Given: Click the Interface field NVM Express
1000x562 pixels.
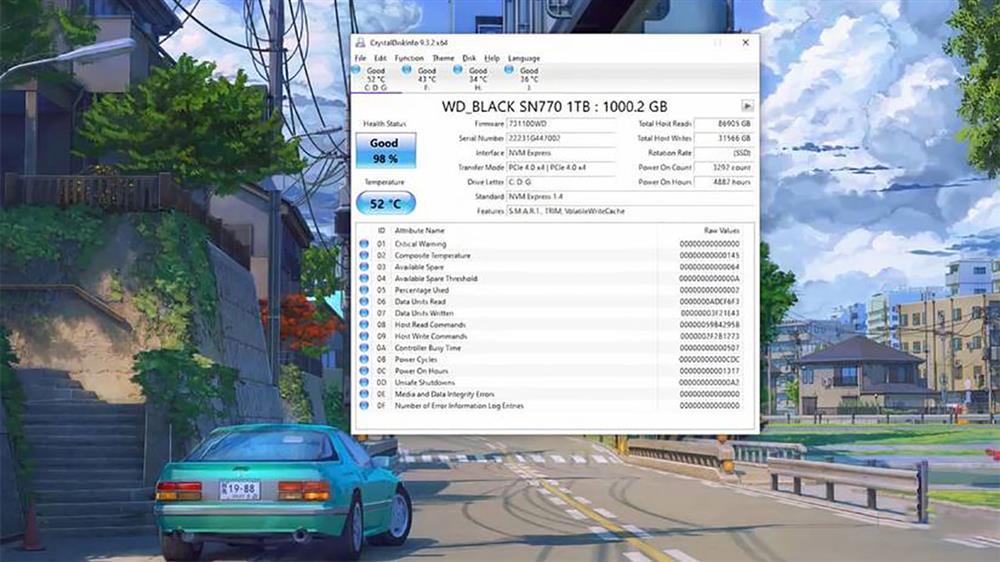Looking at the screenshot, I should pos(561,153).
